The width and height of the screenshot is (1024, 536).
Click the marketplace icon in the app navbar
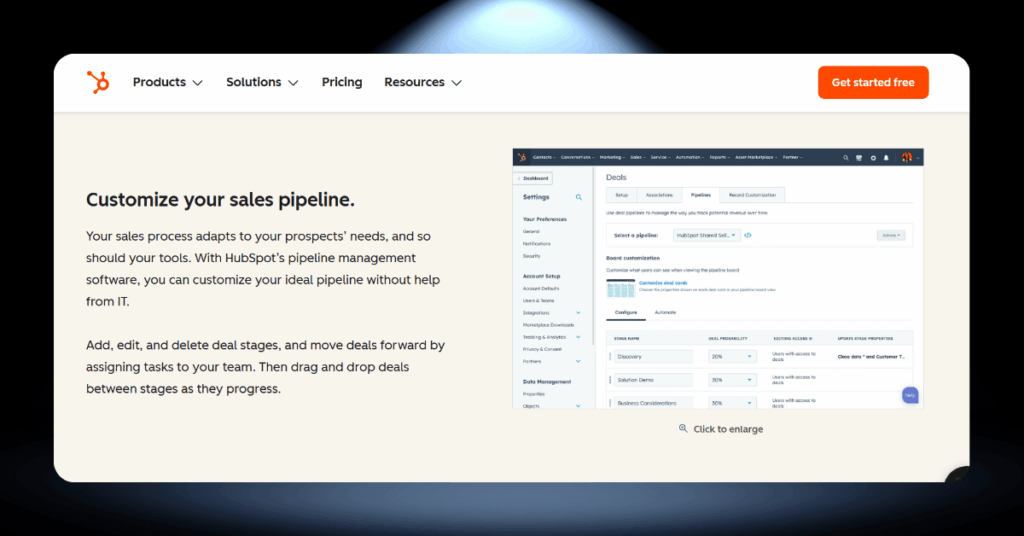pos(859,157)
